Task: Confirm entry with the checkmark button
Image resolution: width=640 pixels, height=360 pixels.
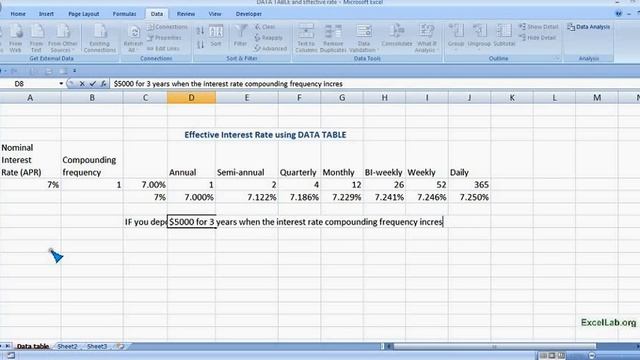Action: (x=93, y=84)
